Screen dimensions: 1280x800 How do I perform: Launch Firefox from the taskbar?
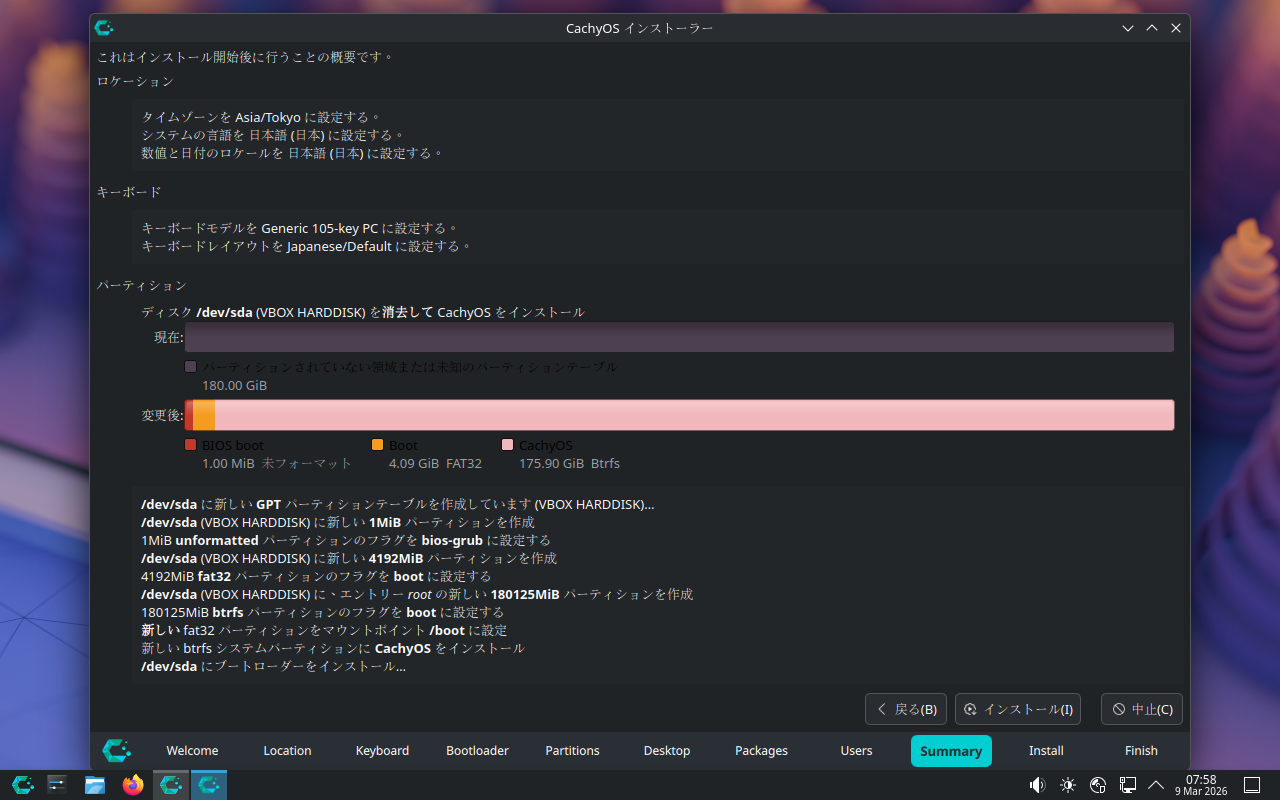click(x=133, y=785)
